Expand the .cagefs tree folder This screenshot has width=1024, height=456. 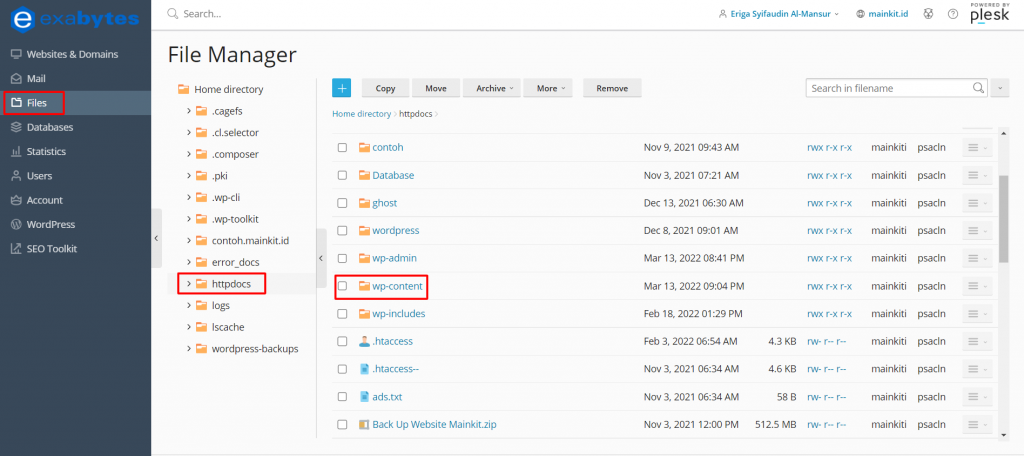[x=189, y=111]
